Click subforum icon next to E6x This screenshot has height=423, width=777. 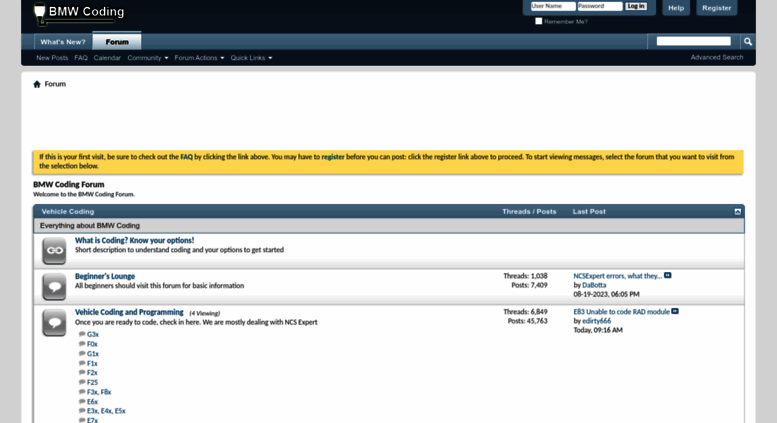click(82, 401)
